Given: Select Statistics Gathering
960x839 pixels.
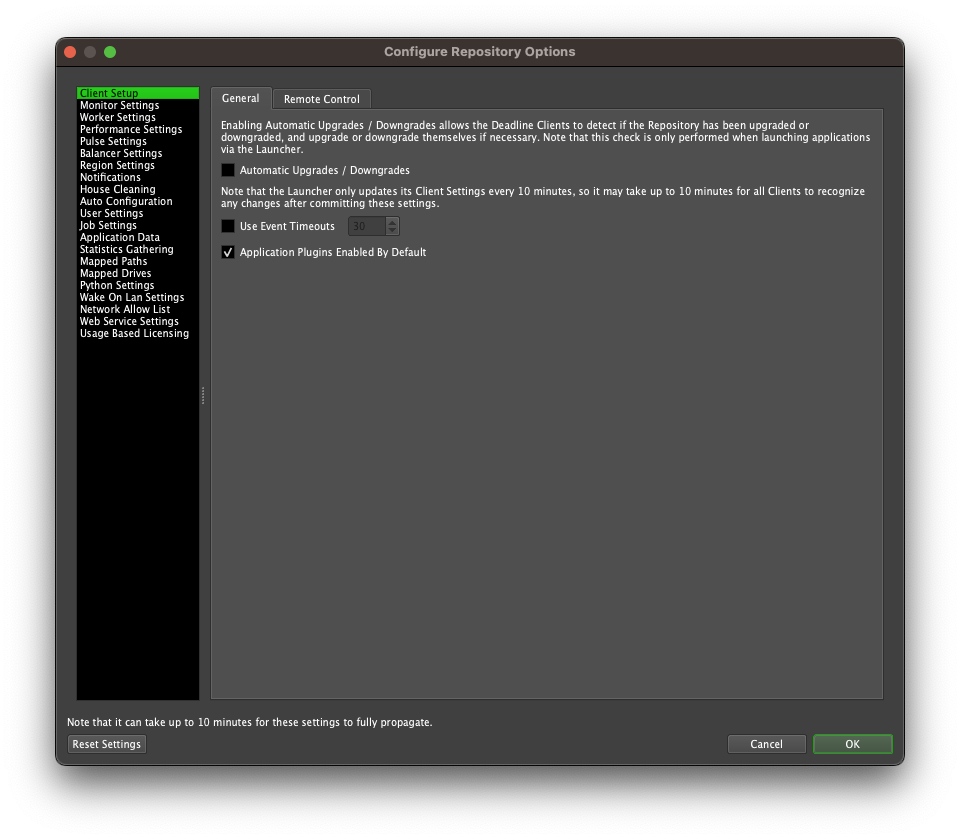Looking at the screenshot, I should point(138,249).
